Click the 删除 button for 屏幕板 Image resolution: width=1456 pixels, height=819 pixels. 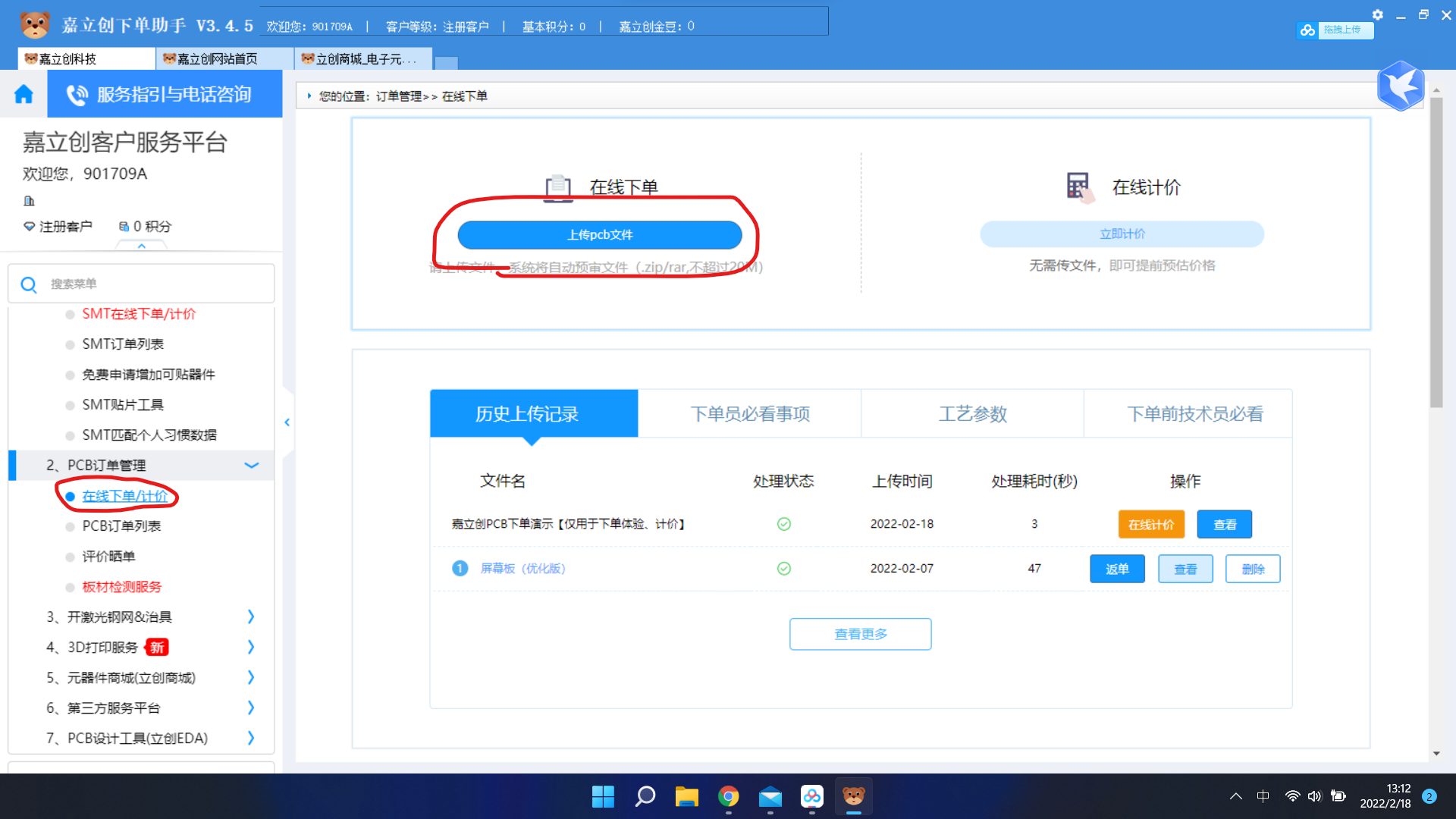(x=1253, y=569)
